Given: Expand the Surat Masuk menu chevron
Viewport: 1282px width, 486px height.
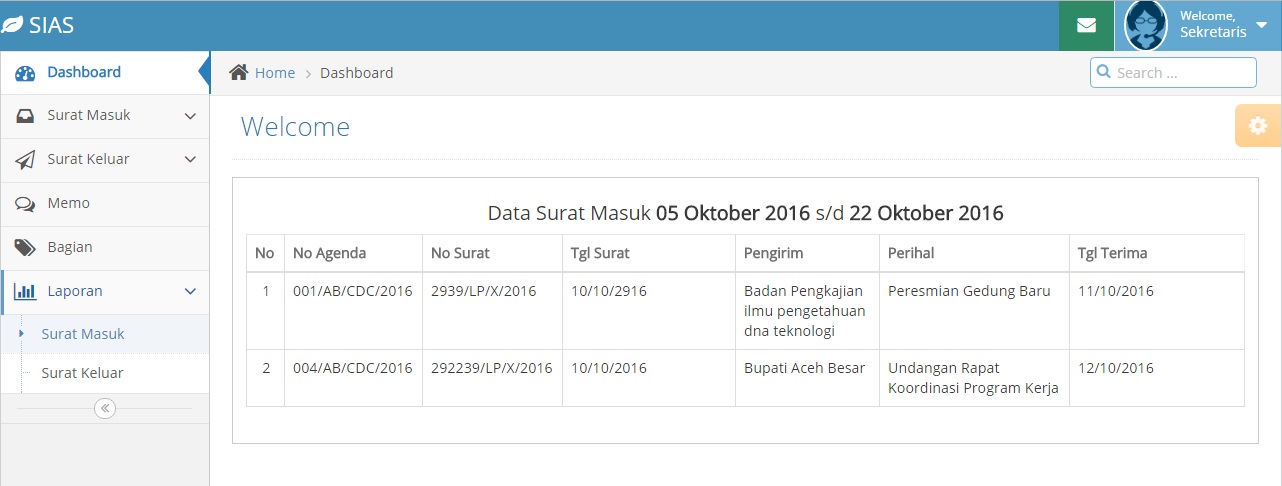Looking at the screenshot, I should point(190,116).
